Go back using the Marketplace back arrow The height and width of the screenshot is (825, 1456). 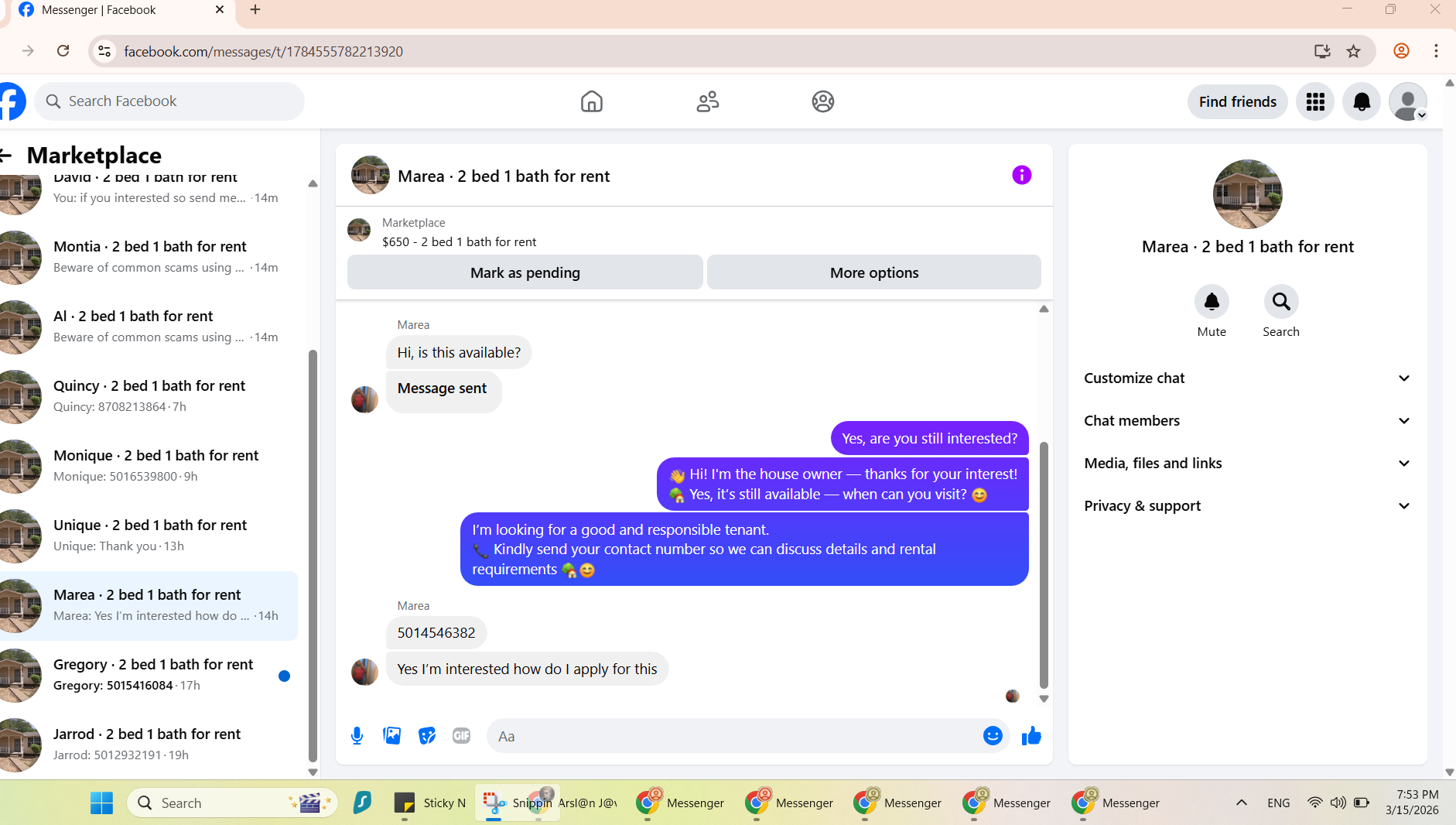(x=6, y=156)
